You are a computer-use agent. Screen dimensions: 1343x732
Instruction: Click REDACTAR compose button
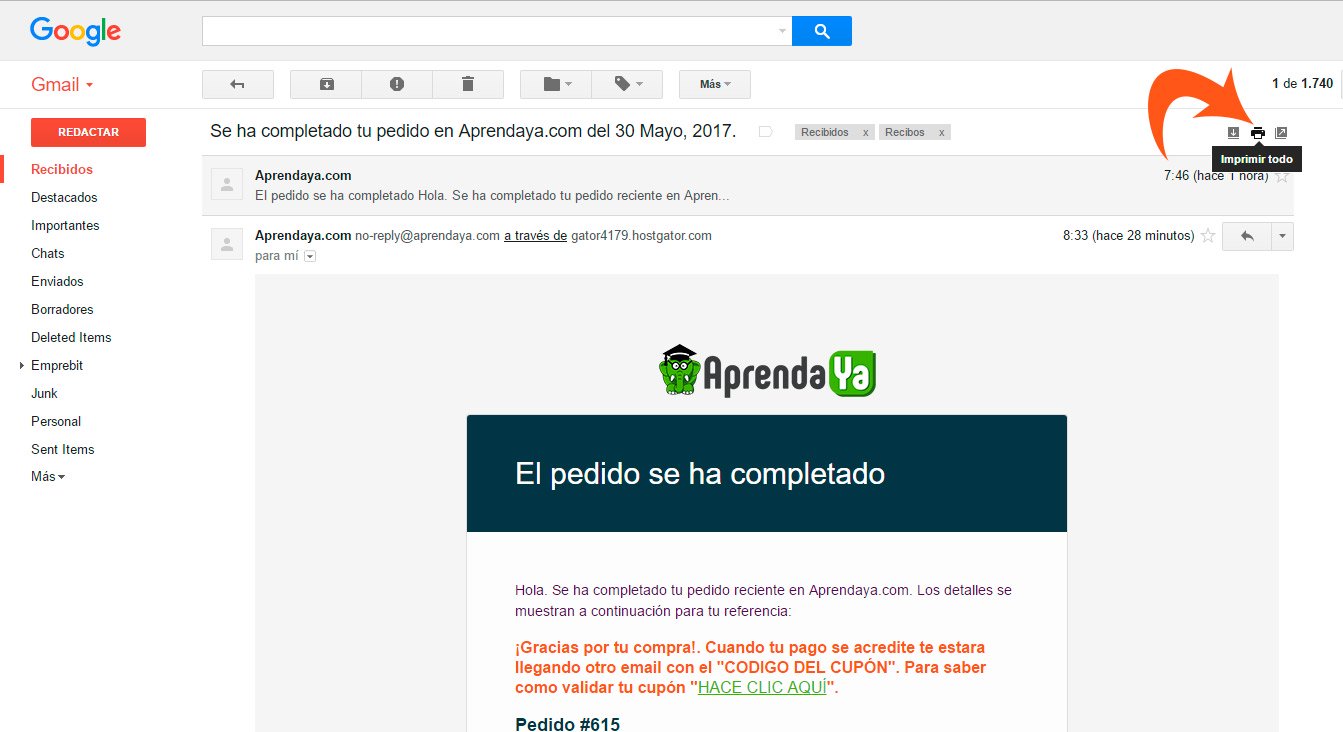[88, 132]
